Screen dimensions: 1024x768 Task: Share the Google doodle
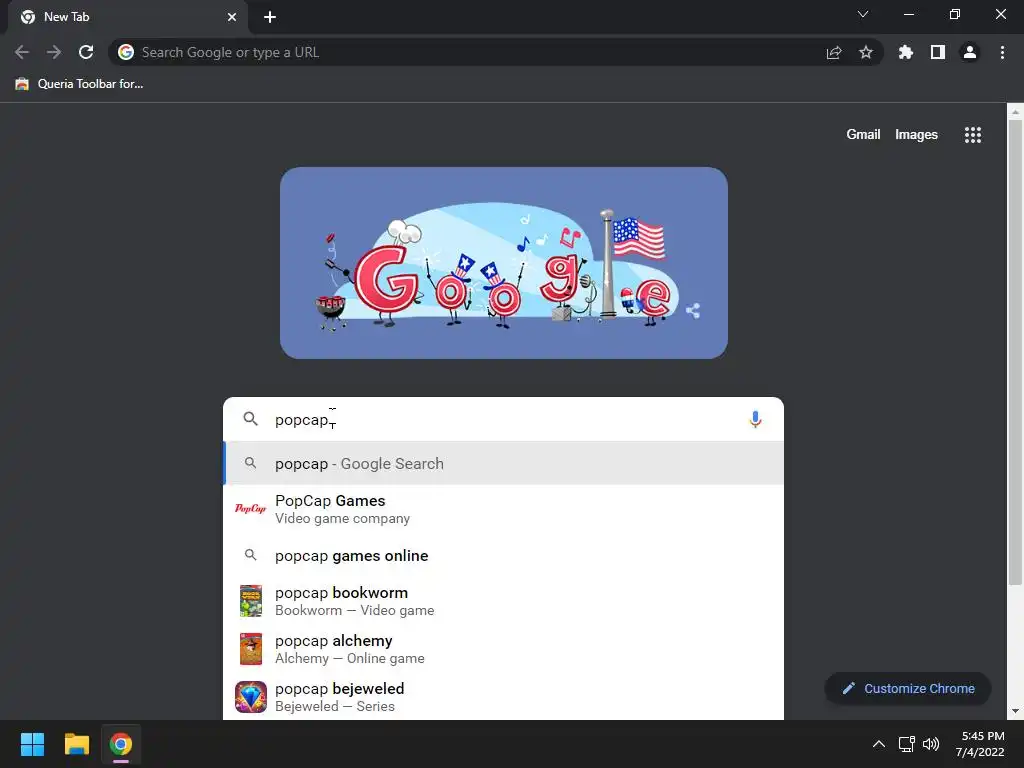(693, 311)
